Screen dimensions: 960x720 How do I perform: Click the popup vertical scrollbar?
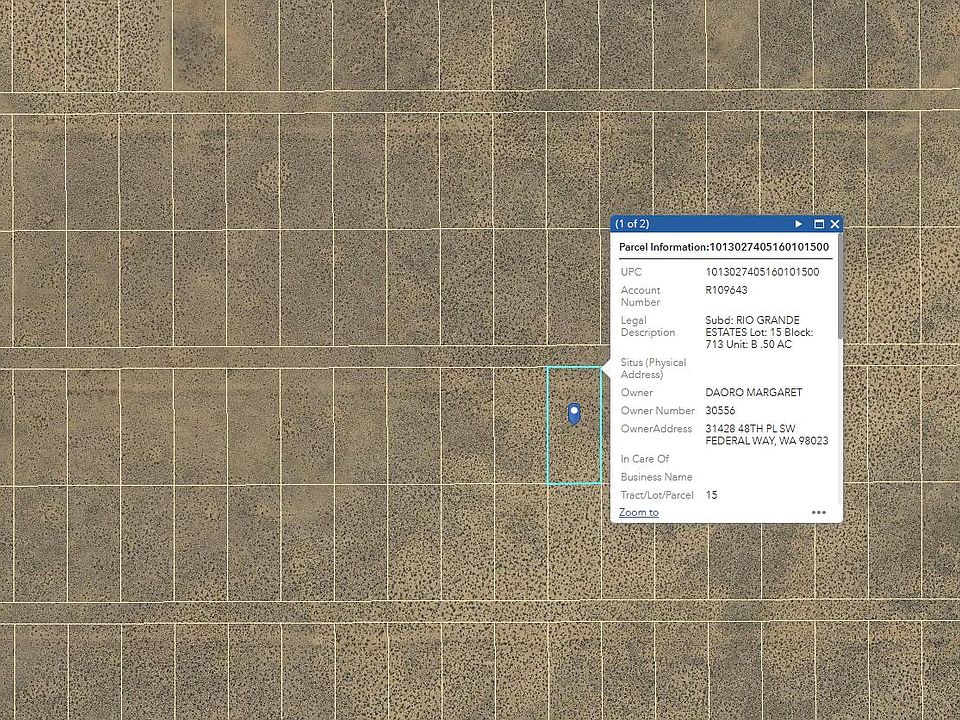[x=840, y=288]
